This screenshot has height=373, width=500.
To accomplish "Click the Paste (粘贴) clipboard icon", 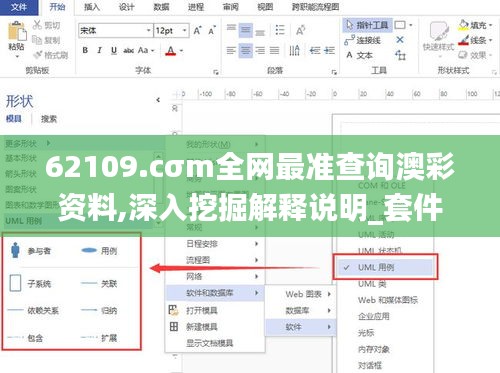I will (x=17, y=32).
